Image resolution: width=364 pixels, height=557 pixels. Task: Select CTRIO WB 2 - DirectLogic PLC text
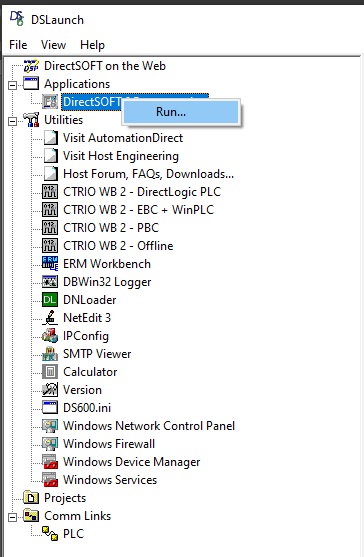click(x=142, y=192)
